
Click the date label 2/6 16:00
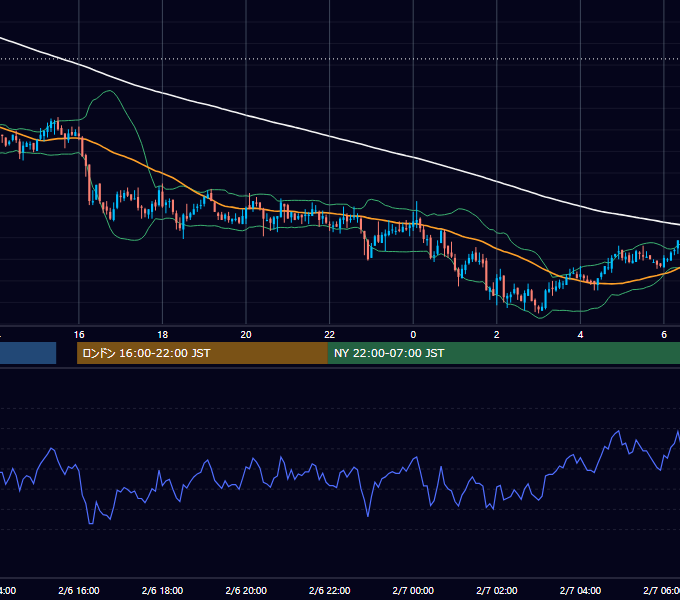click(79, 590)
